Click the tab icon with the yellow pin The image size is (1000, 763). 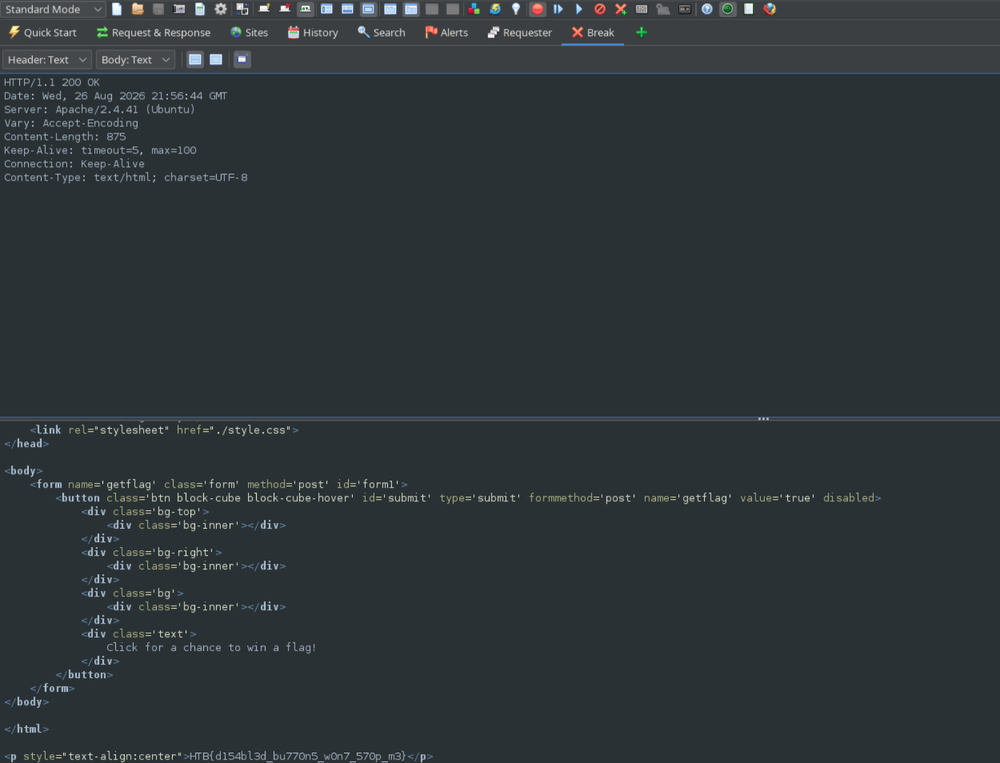tap(263, 9)
